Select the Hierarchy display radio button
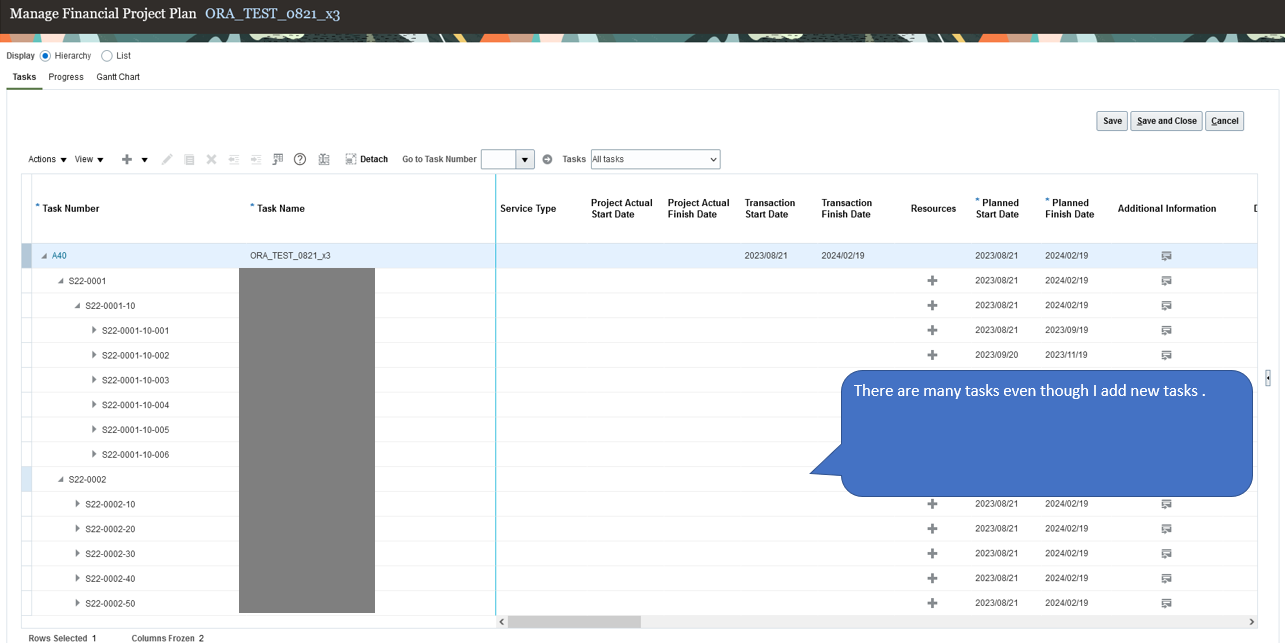 (x=45, y=56)
